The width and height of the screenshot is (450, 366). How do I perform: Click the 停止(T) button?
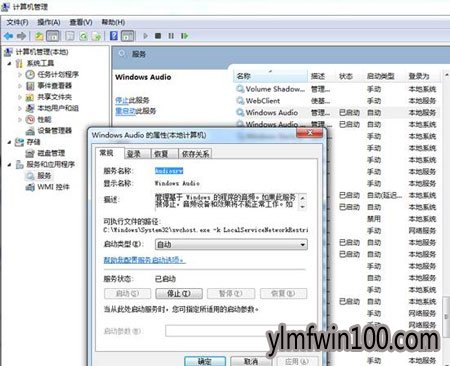pos(179,294)
